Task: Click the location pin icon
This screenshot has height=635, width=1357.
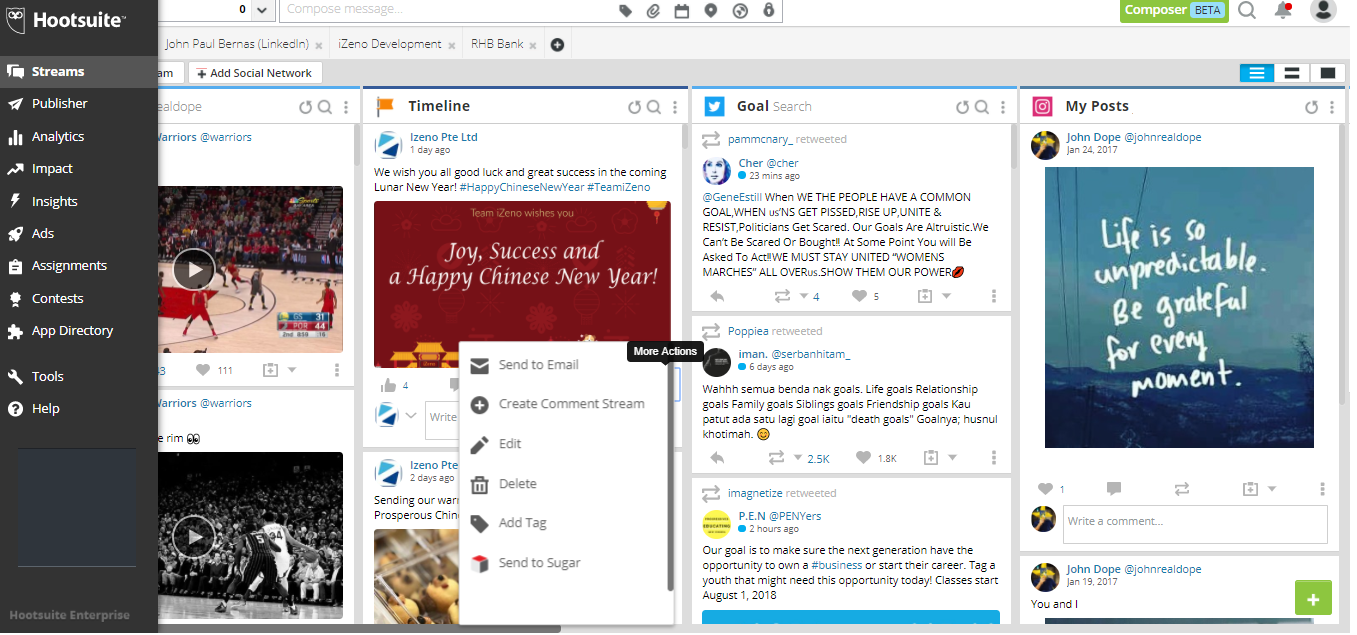Action: tap(711, 11)
